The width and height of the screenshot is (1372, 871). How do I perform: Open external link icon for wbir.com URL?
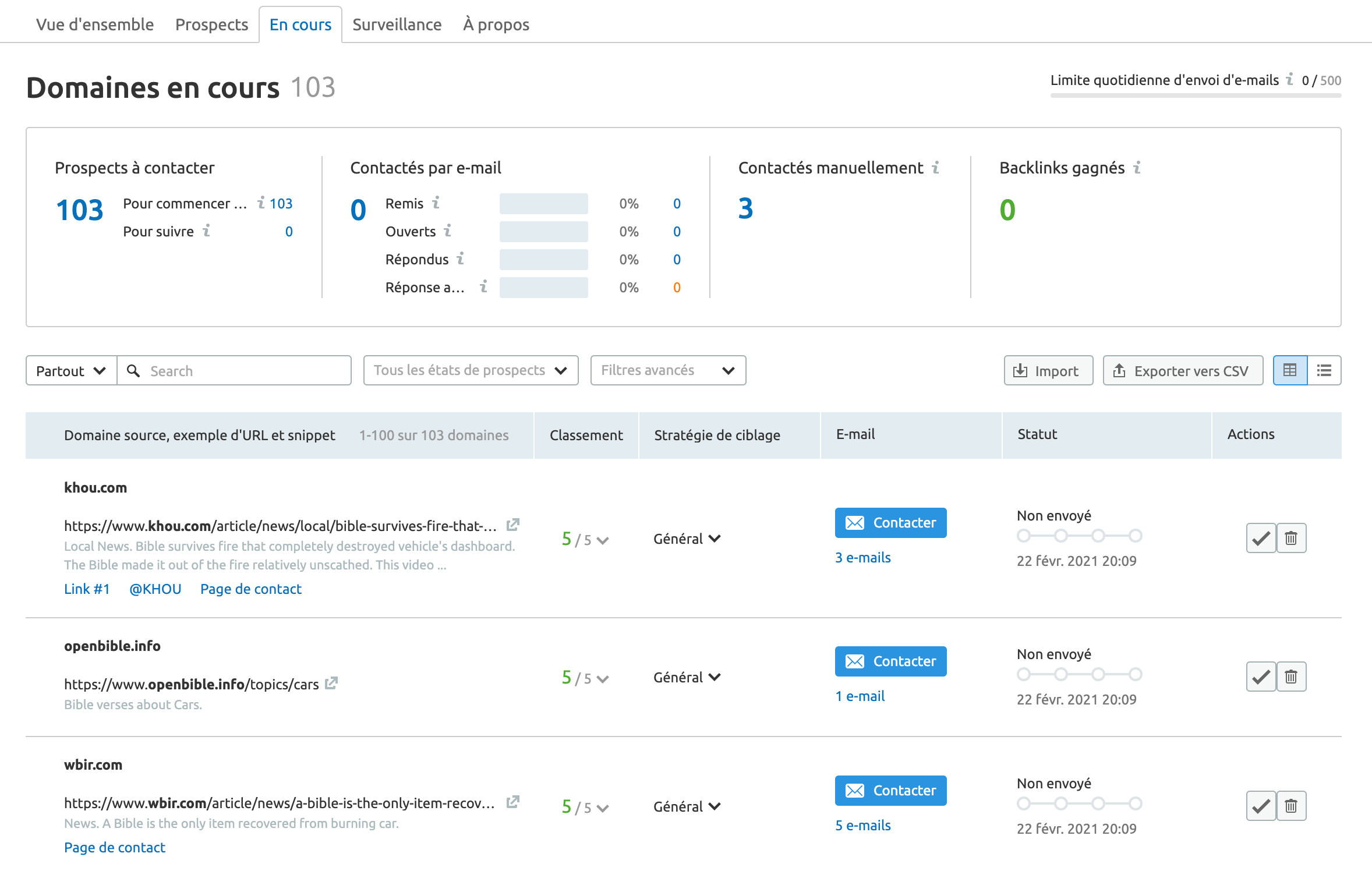coord(512,802)
